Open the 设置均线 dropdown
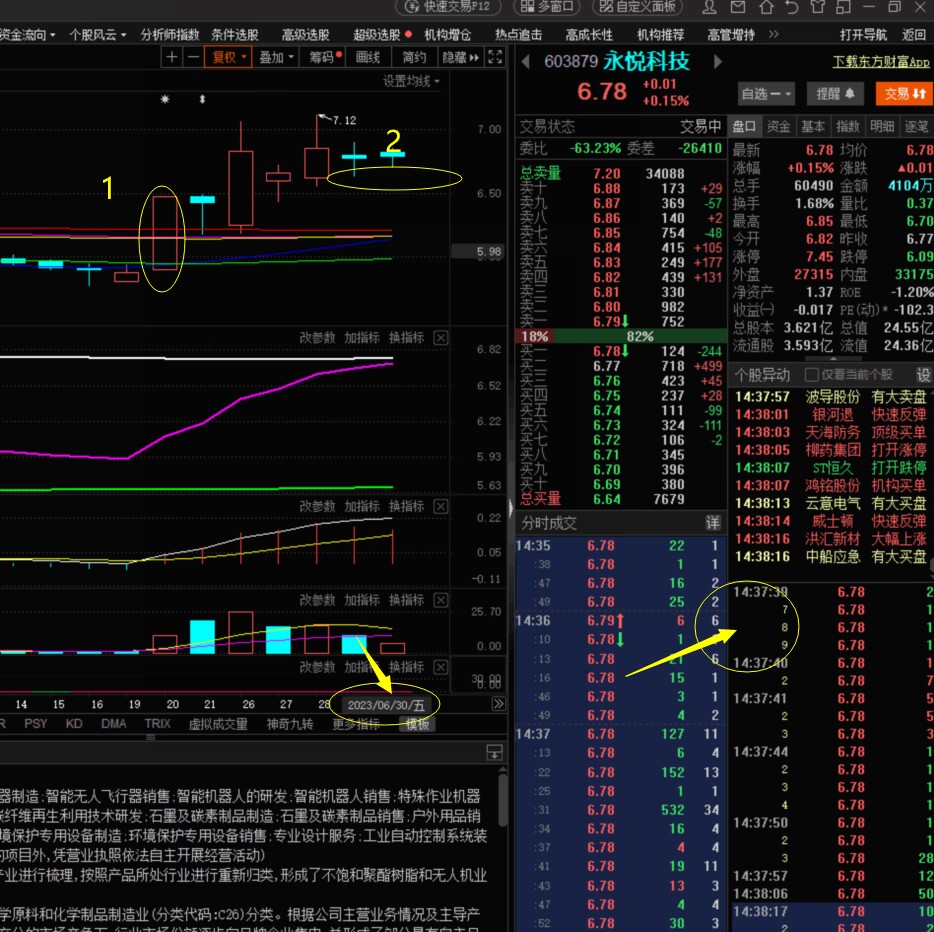 (x=411, y=81)
